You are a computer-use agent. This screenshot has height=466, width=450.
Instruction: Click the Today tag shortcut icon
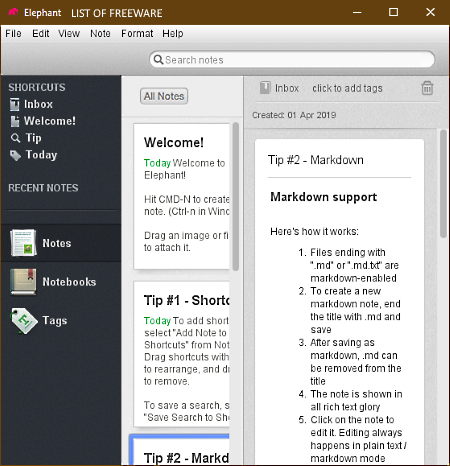click(15, 155)
